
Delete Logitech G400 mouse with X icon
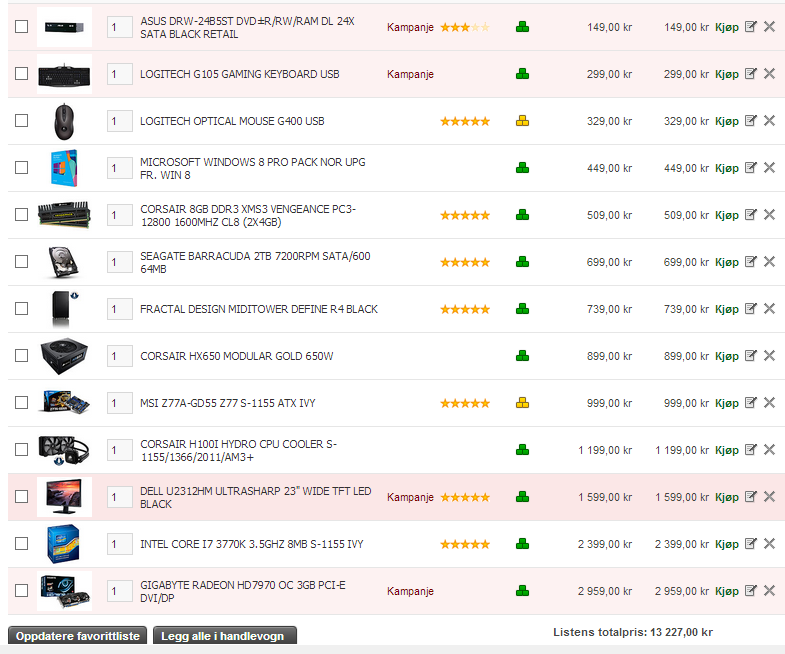[769, 121]
